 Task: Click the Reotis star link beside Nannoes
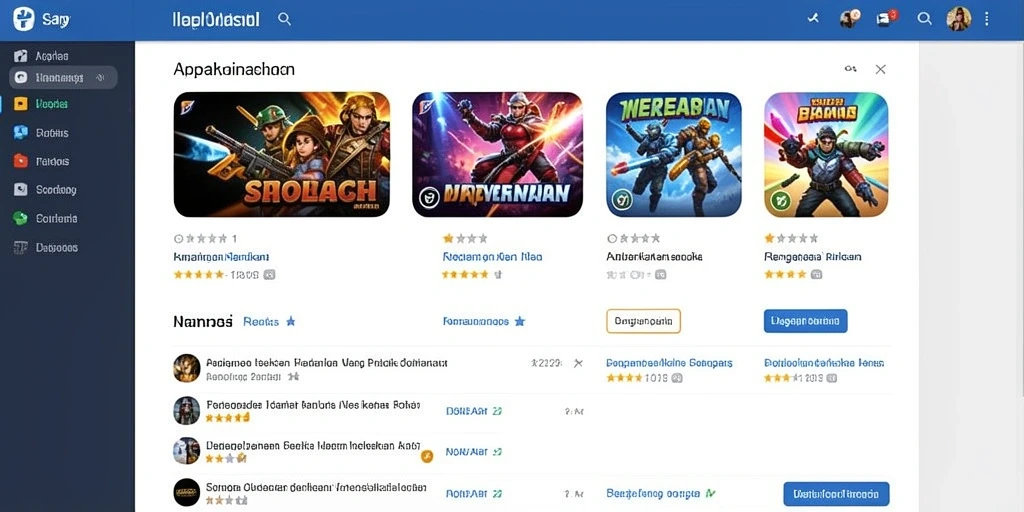click(269, 321)
